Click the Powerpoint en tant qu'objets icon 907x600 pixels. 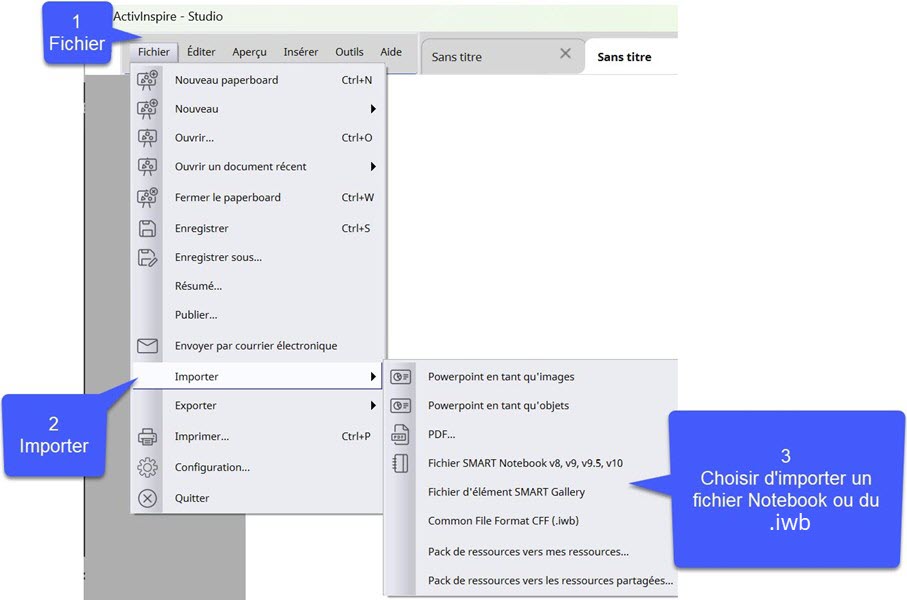[x=400, y=406]
